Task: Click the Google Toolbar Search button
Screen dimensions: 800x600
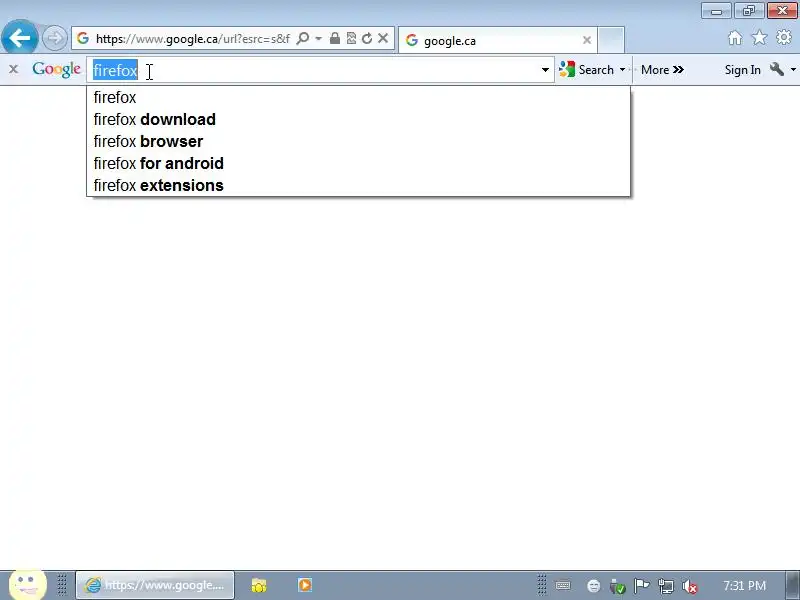Action: (586, 69)
